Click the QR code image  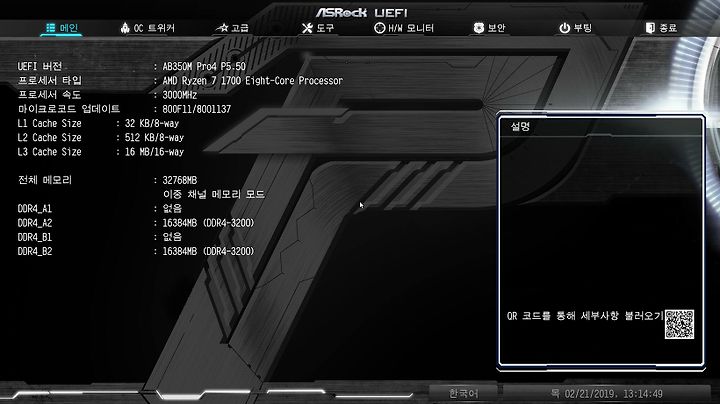(x=680, y=324)
